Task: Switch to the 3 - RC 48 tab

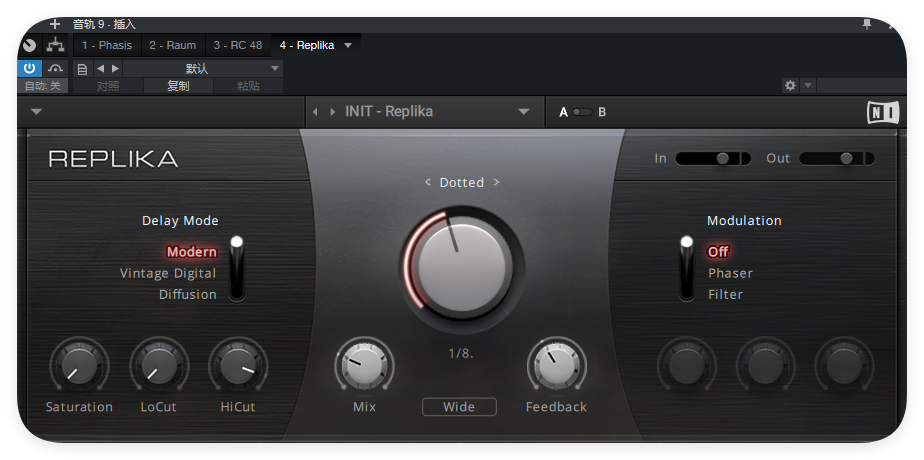Action: point(237,45)
